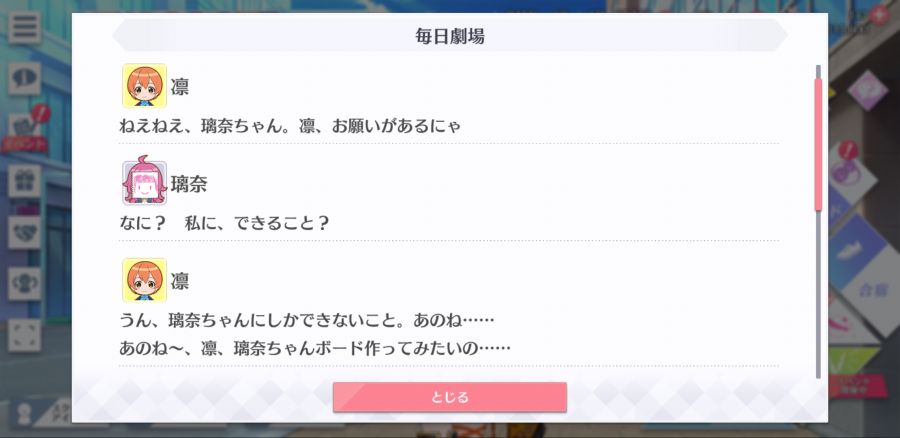Screen dimensions: 900x438
Task: Select 凛's first avatar thumbnail
Action: 144,86
